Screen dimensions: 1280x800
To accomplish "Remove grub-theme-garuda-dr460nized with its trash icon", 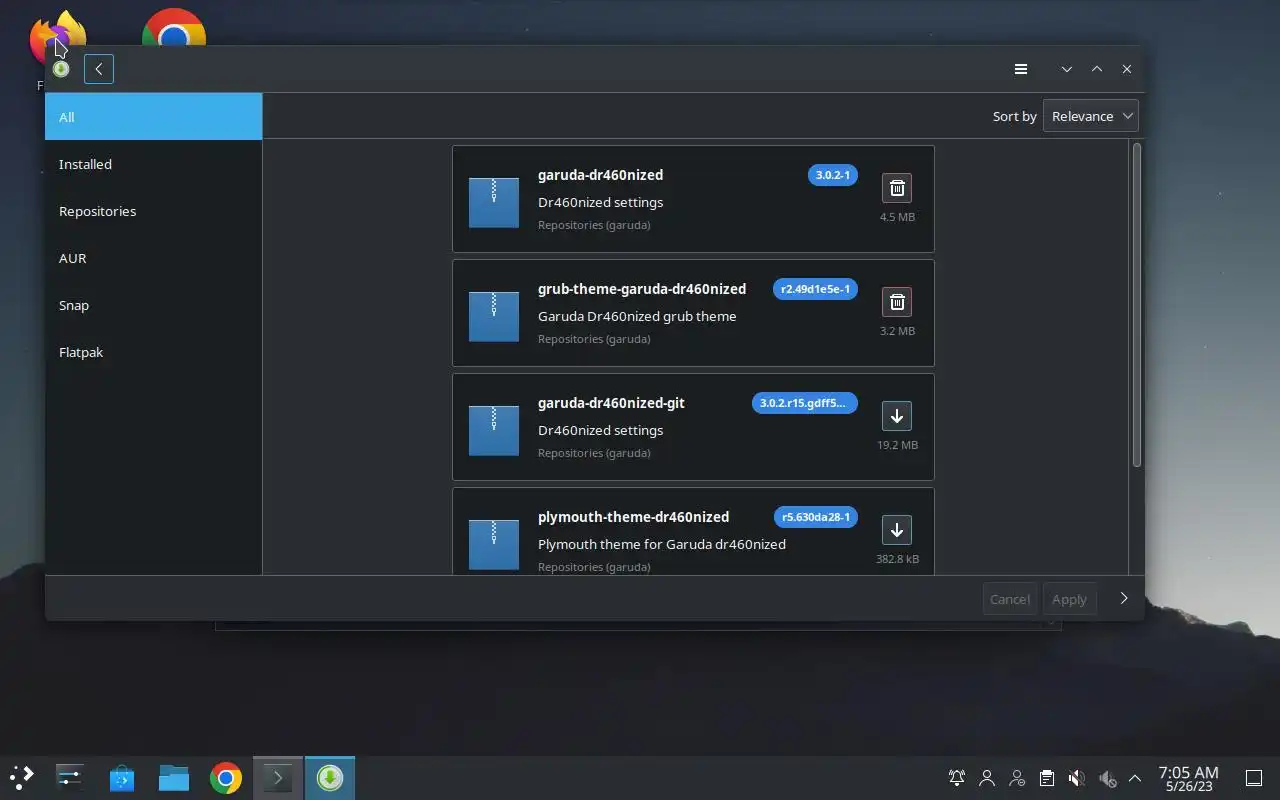I will click(x=897, y=302).
